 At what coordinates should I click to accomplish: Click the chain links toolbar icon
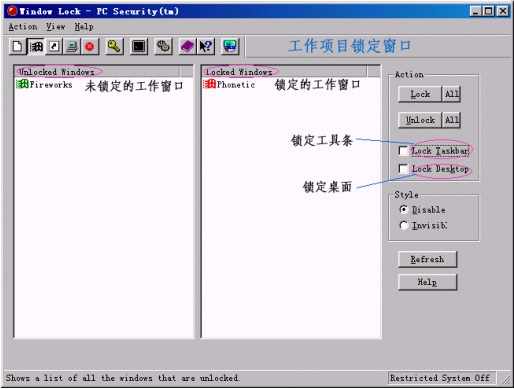164,46
